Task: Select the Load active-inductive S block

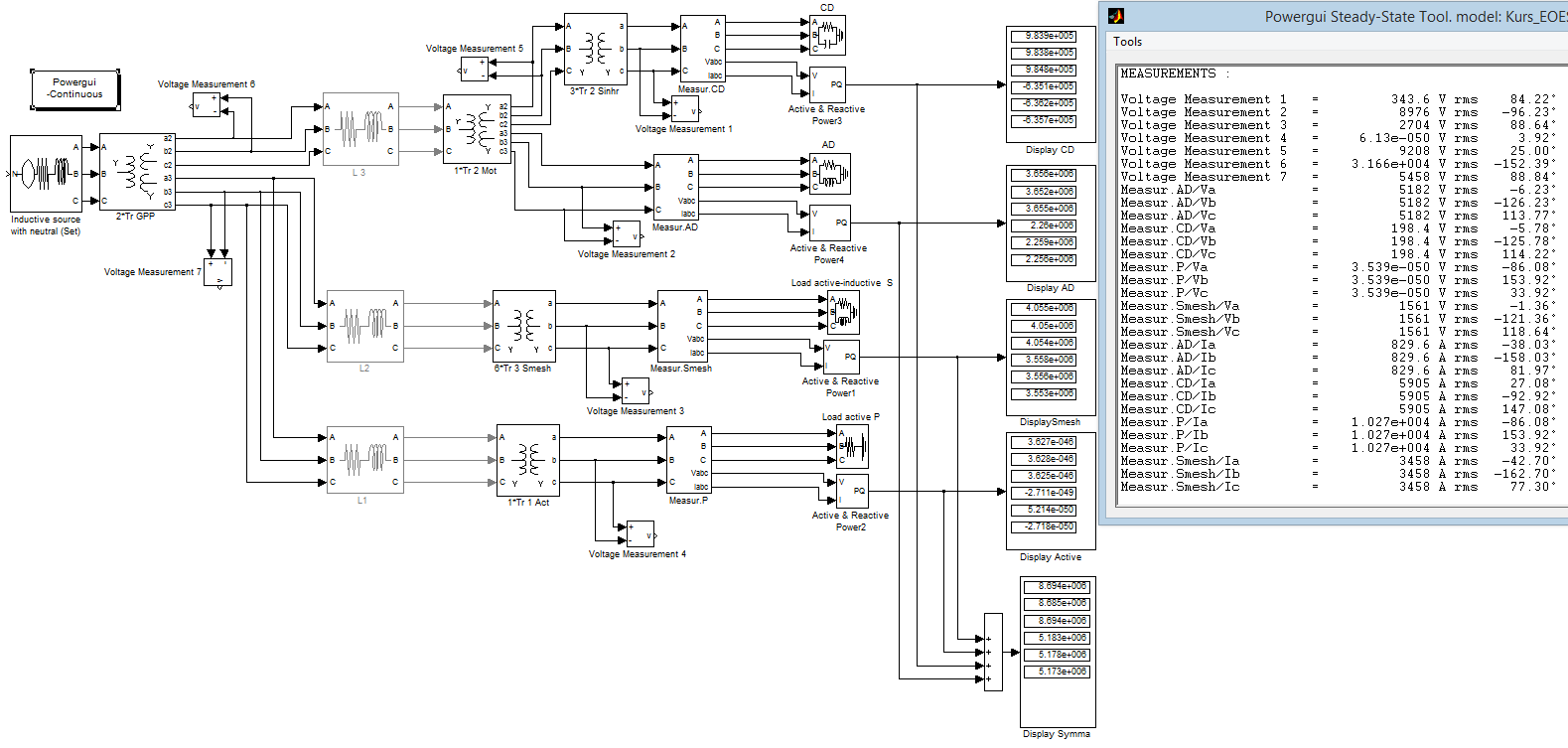Action: click(844, 313)
